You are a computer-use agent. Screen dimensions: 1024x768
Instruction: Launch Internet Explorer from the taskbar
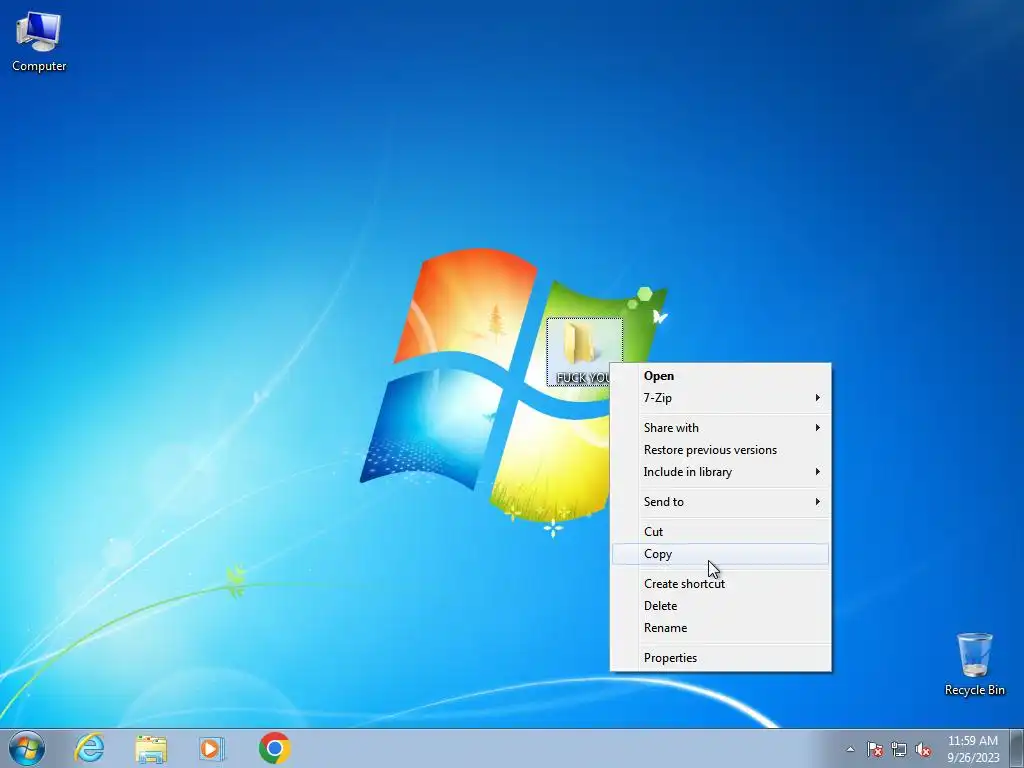[89, 748]
